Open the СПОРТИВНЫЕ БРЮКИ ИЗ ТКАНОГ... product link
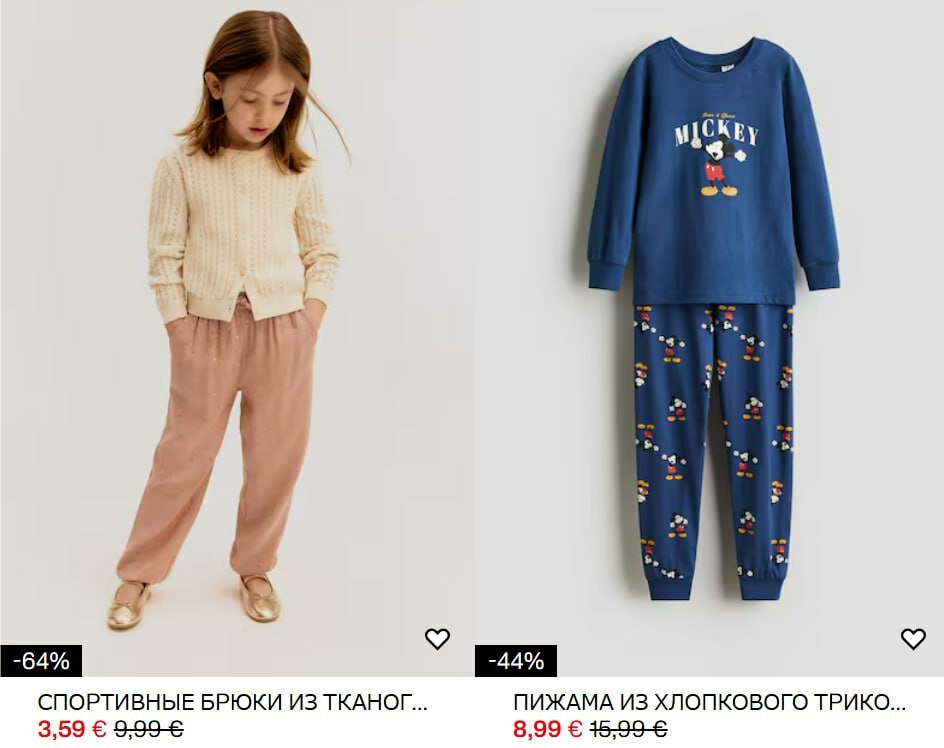Viewport: 944px width, 748px height. 232,702
